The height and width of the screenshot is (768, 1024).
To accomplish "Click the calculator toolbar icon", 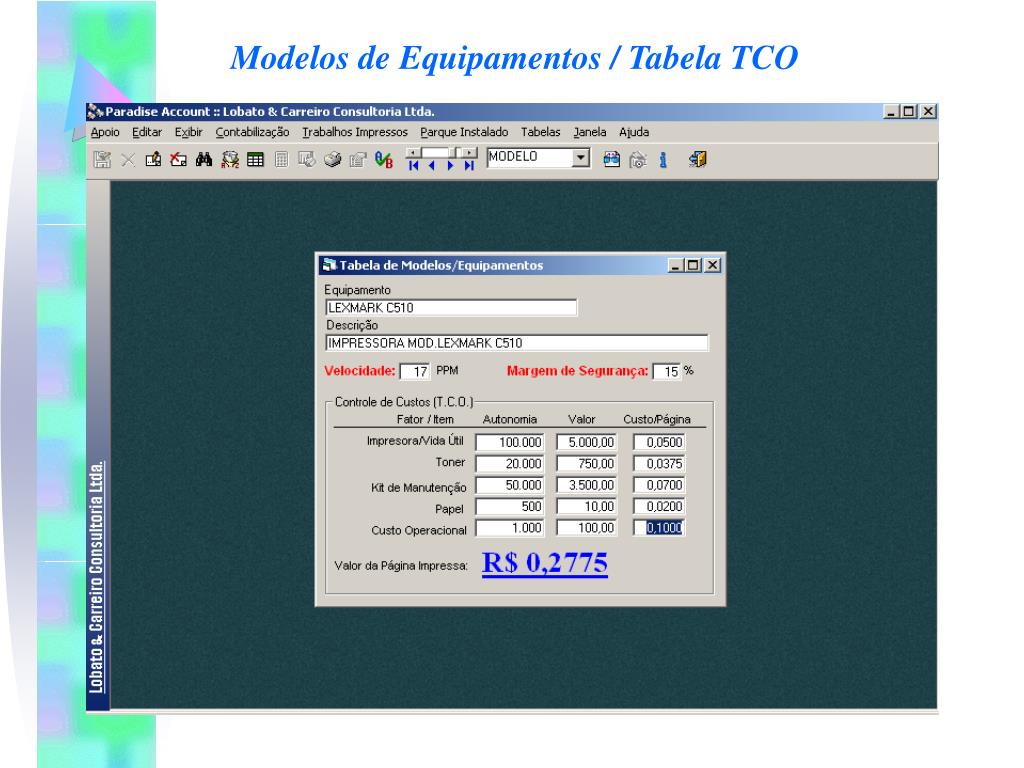I will tap(281, 159).
